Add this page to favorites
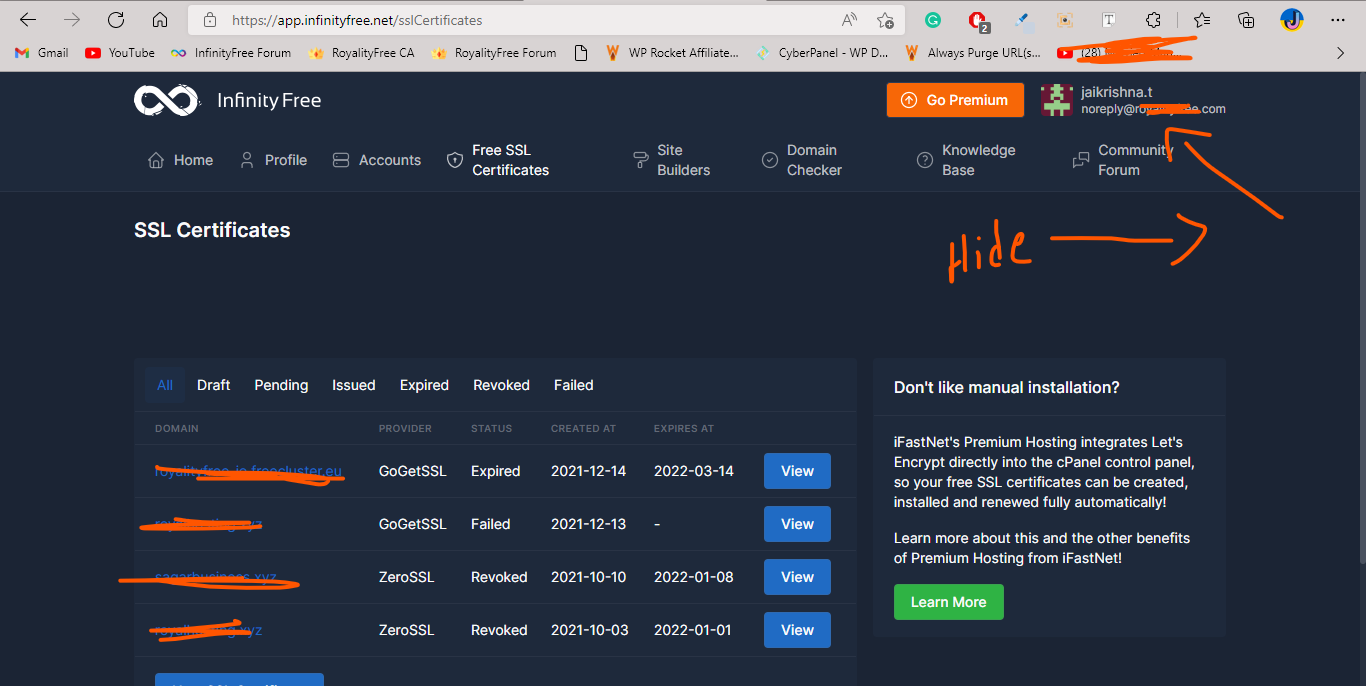1366x686 pixels. click(x=885, y=20)
